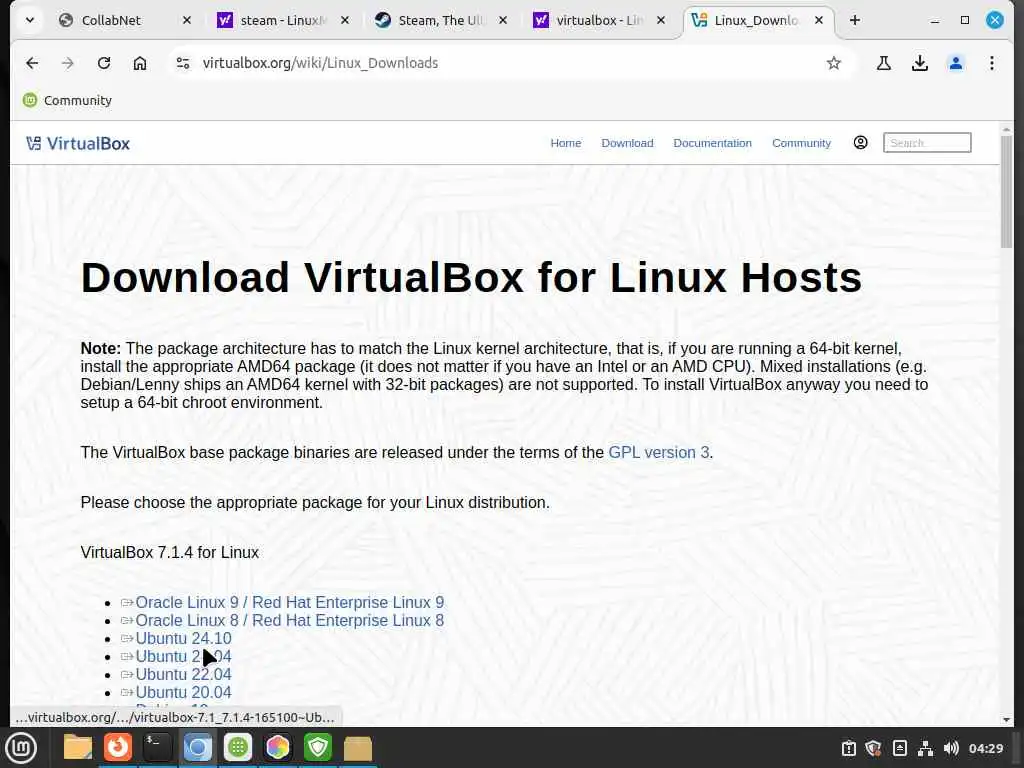Screen dimensions: 1024x768
Task: Close the steam - Linux tab
Action: coord(345,20)
